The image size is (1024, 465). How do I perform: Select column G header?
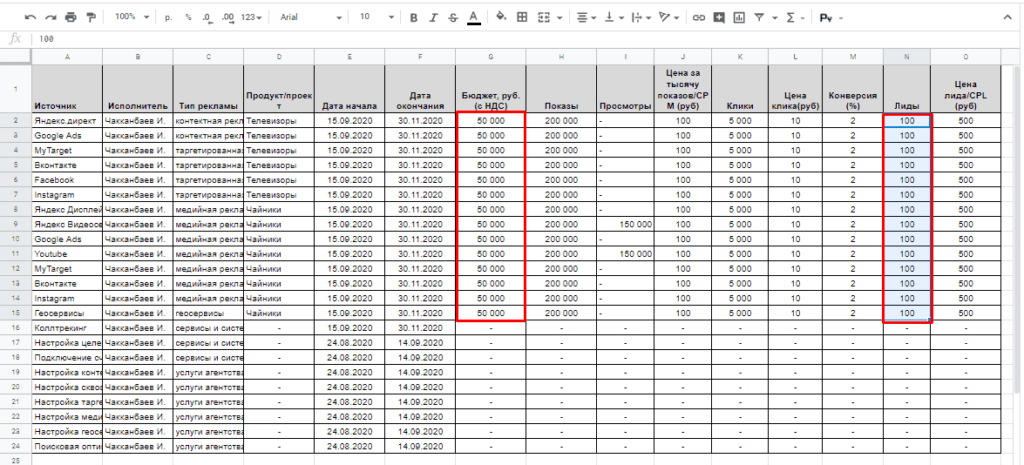pyautogui.click(x=491, y=57)
